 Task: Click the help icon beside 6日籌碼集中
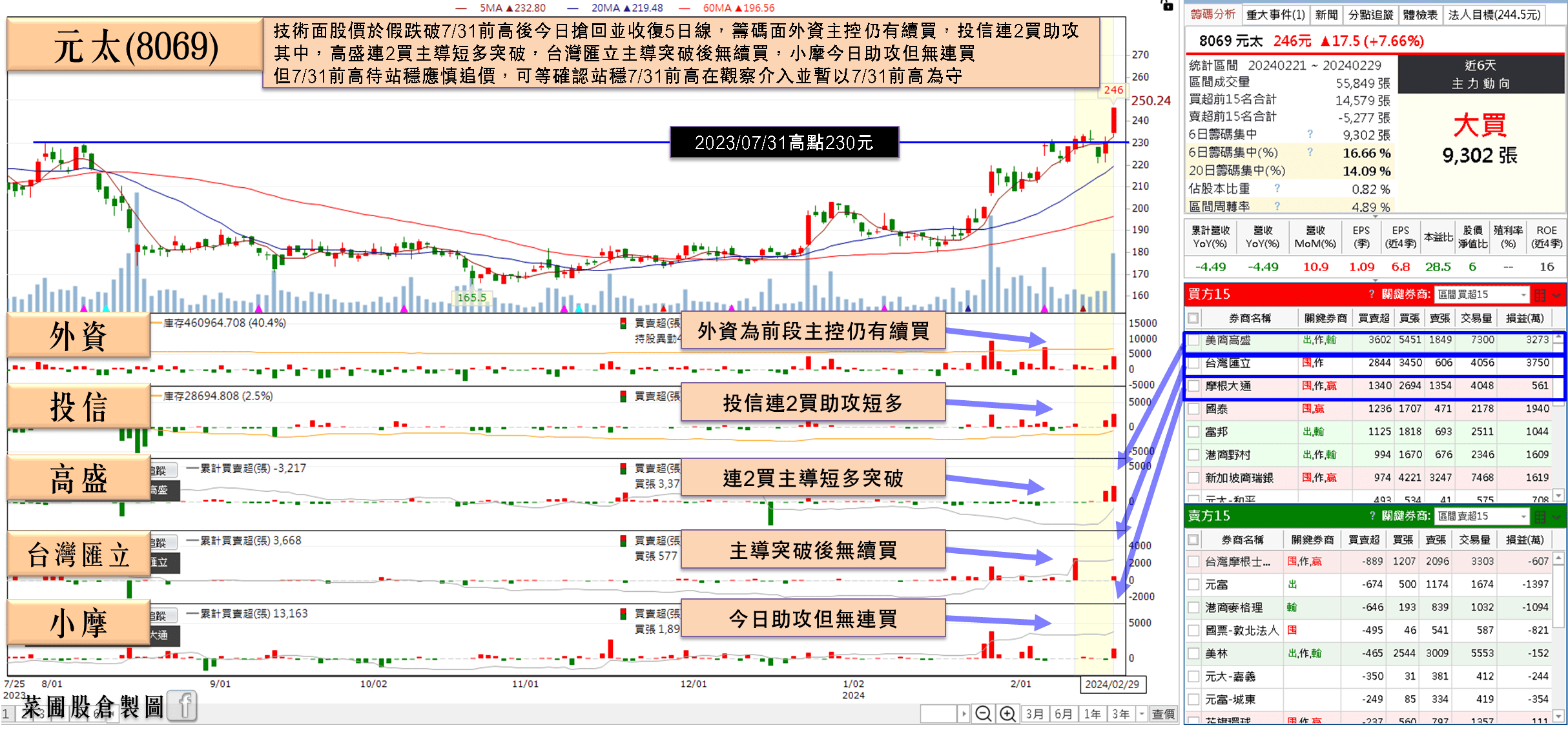coord(1310,134)
